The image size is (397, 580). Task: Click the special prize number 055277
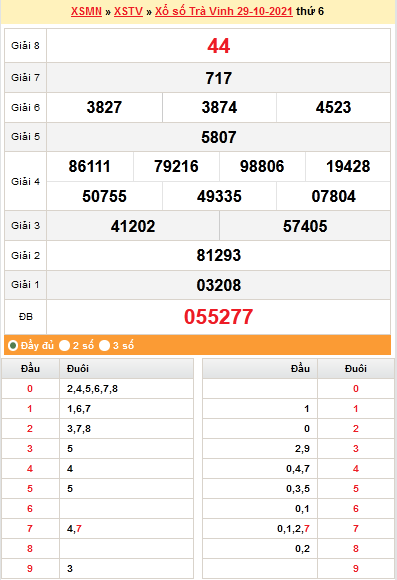tap(218, 317)
